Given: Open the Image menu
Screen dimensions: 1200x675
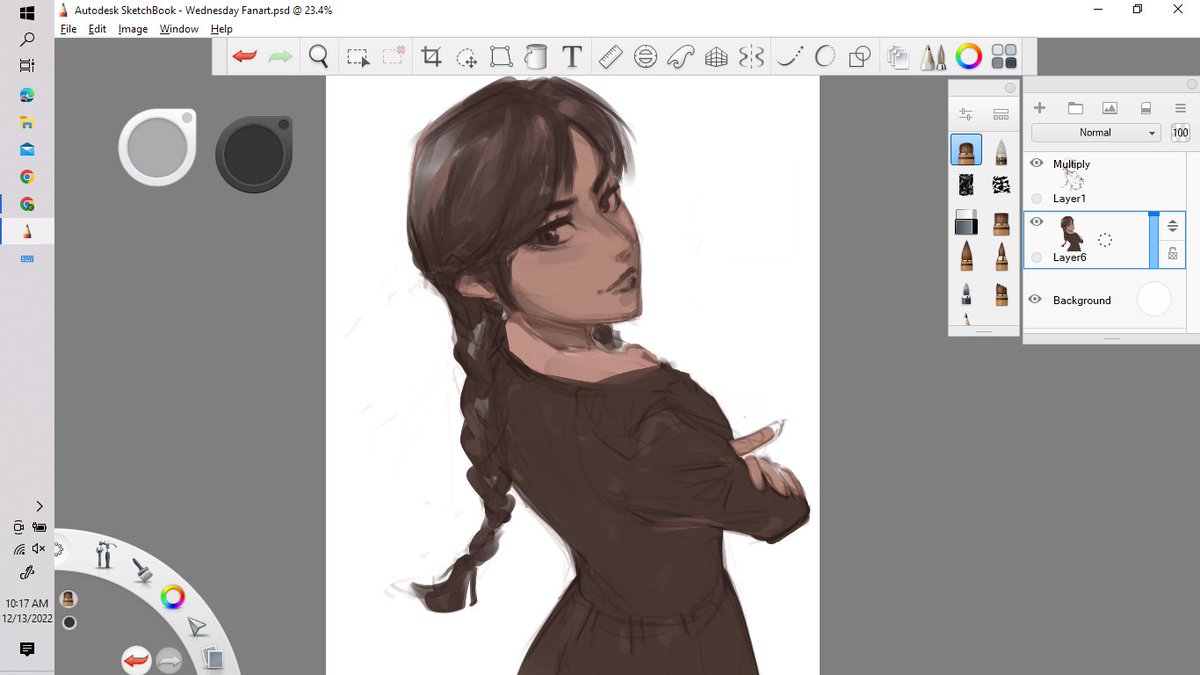Looking at the screenshot, I should point(133,29).
